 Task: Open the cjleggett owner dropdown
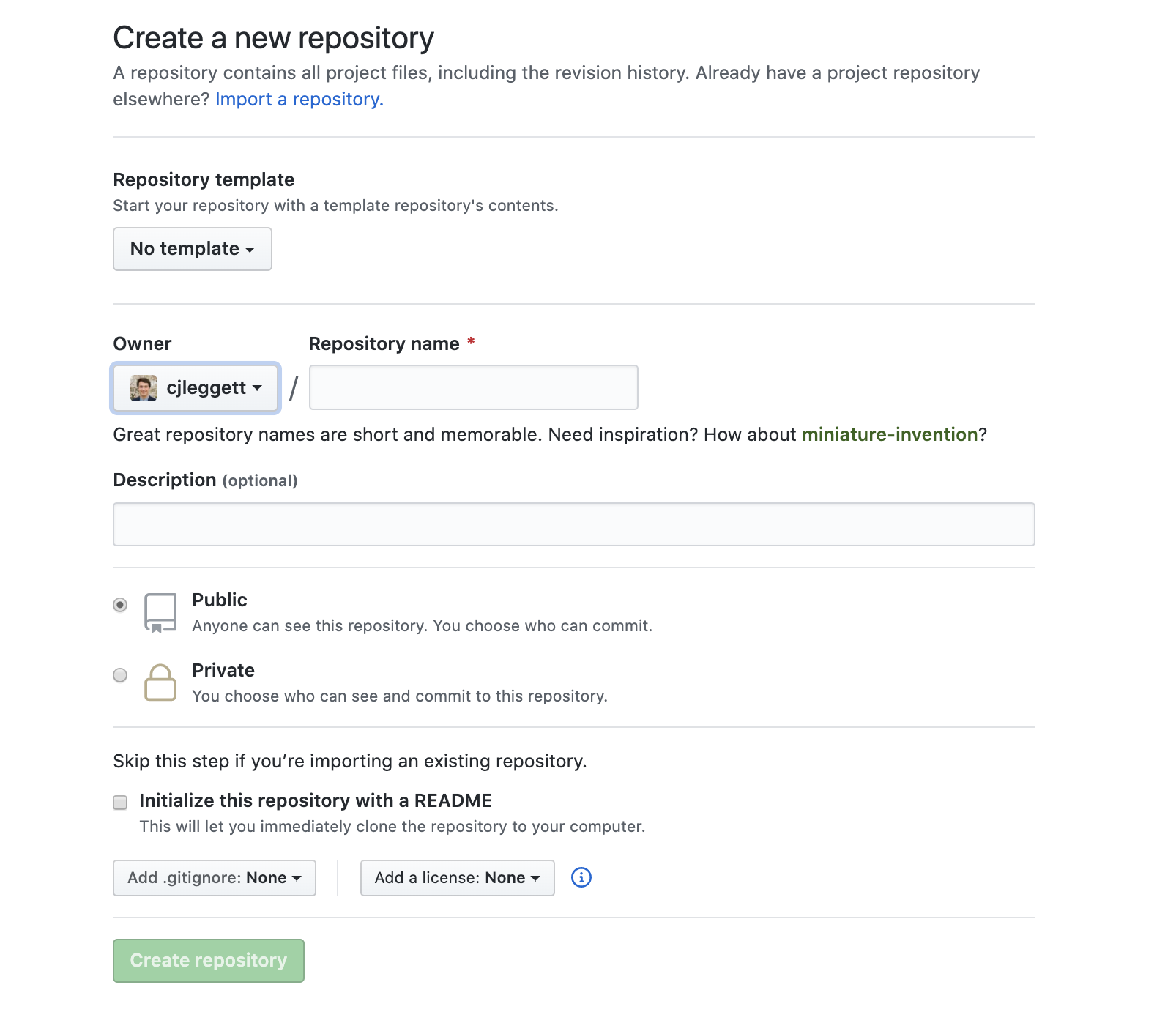(196, 388)
